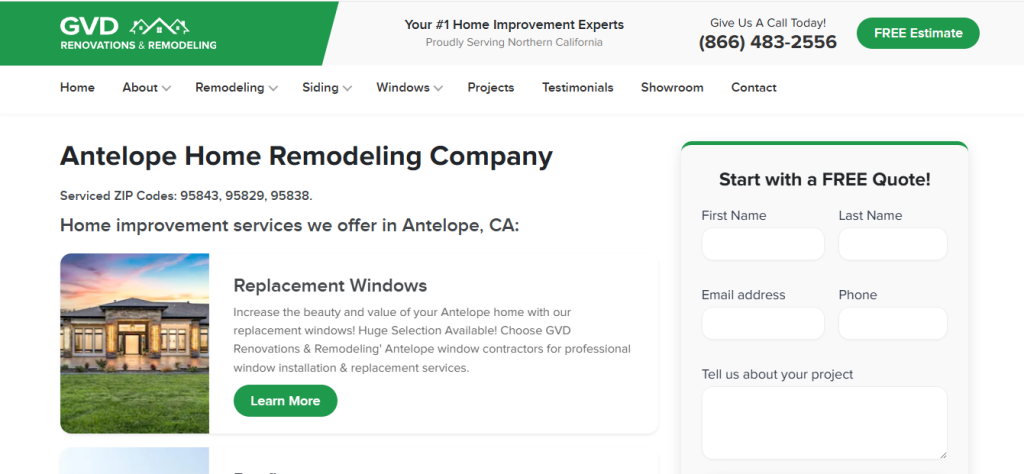Click Learn More under Replacement Windows

click(285, 401)
